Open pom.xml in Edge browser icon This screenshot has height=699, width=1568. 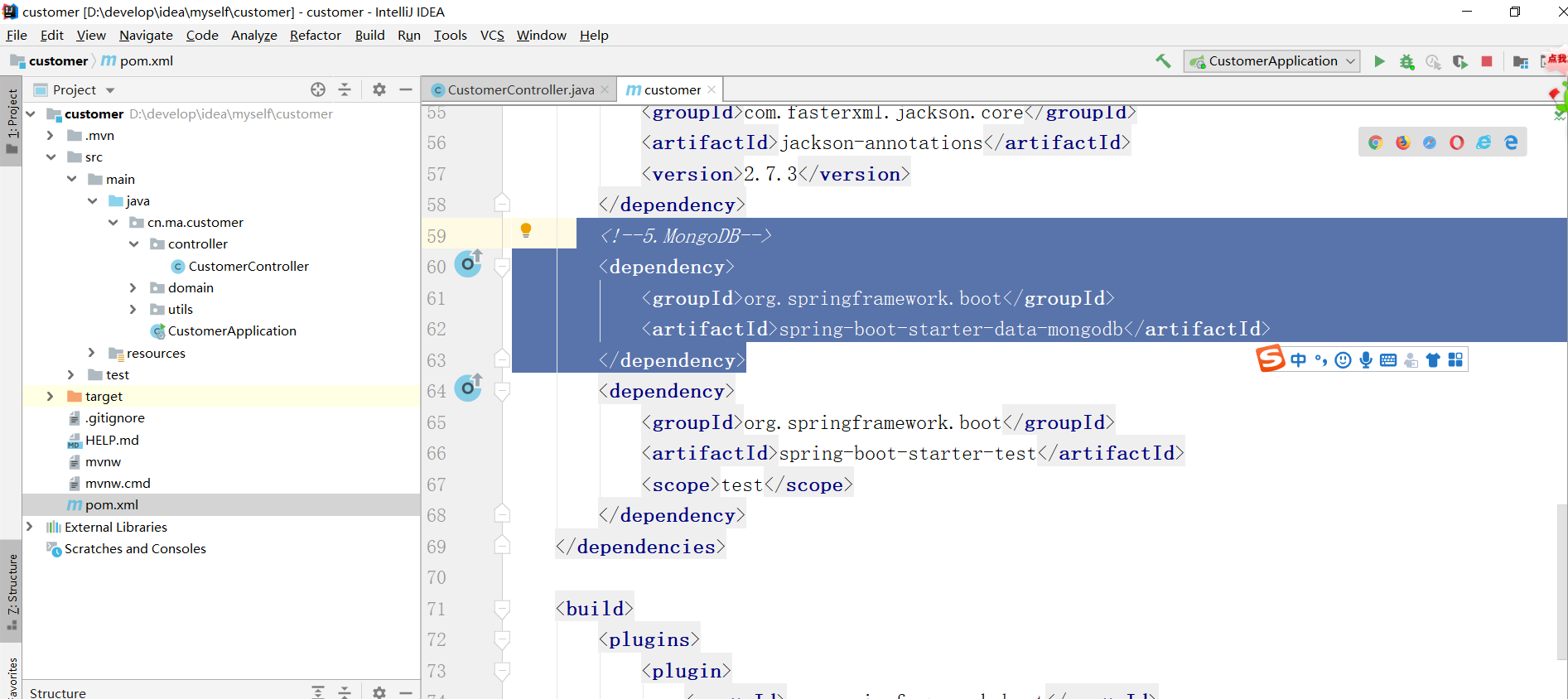[1511, 142]
